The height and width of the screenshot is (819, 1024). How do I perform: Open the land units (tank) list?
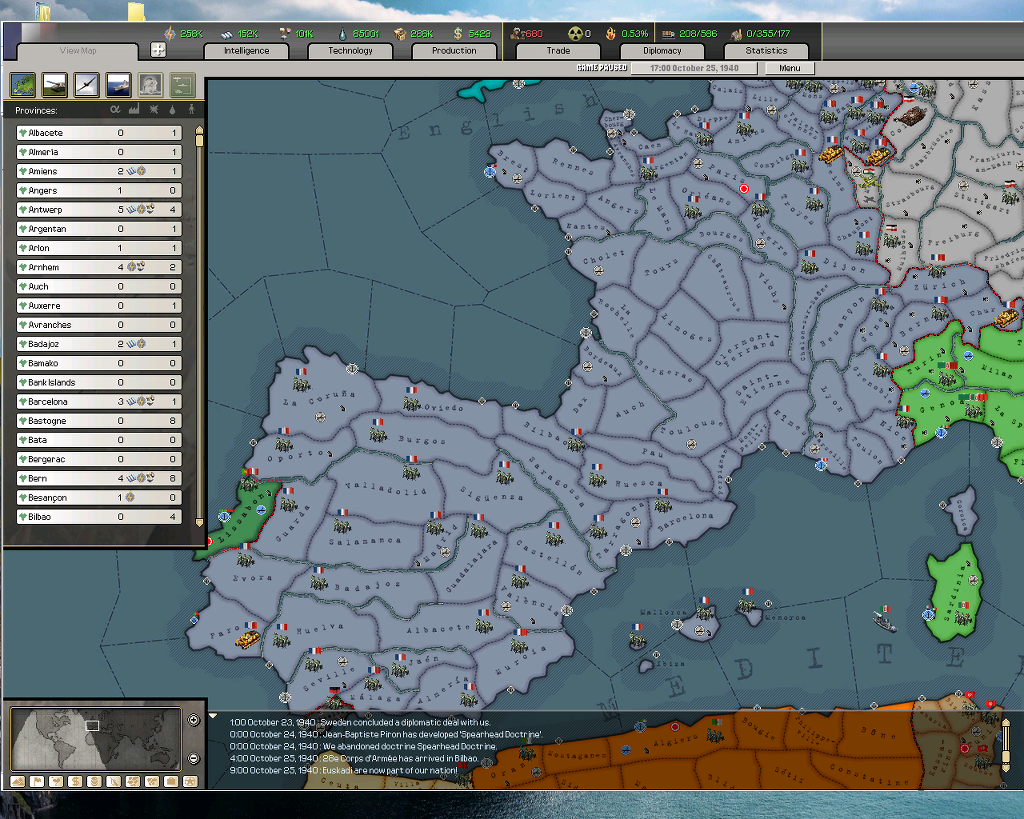[x=55, y=85]
